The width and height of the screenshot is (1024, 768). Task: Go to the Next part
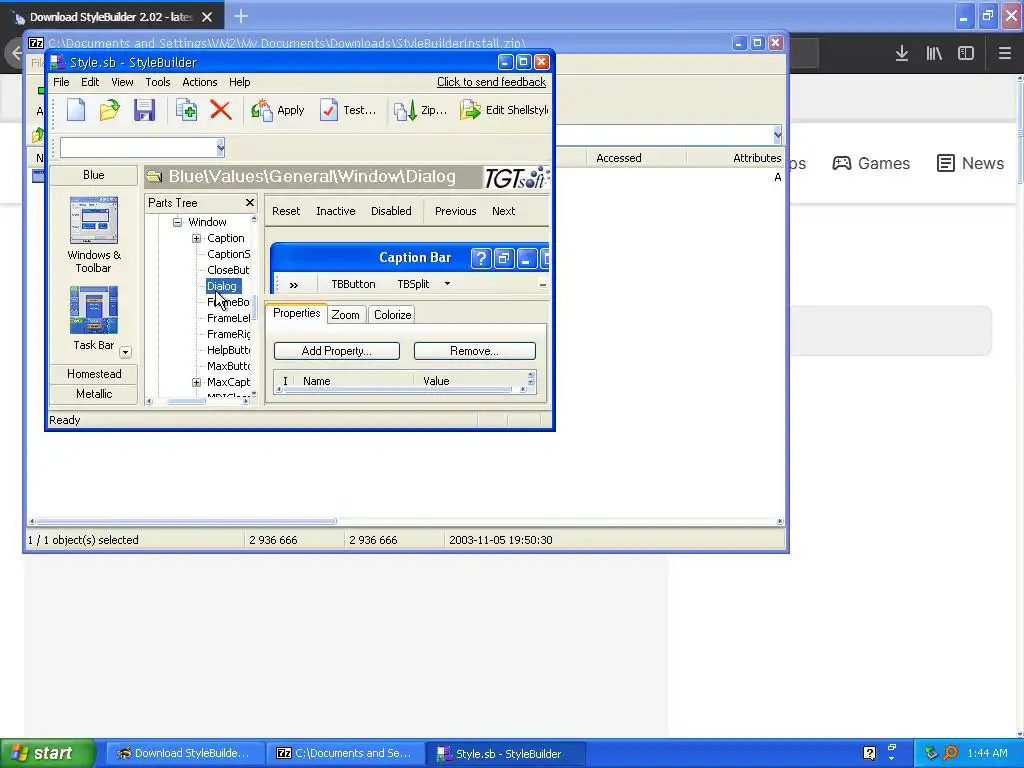tap(504, 212)
